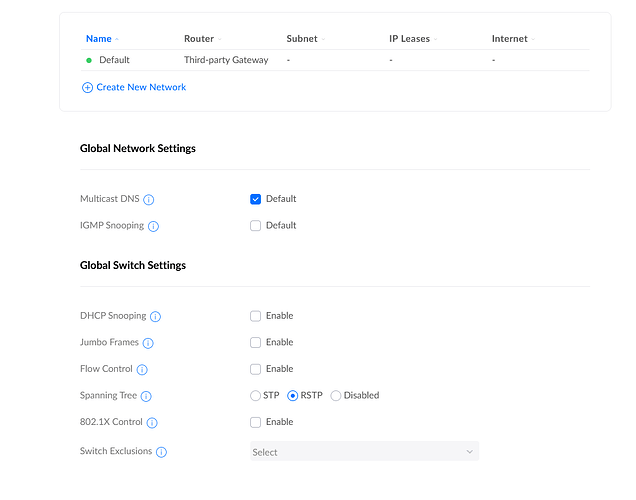Sort networks by Name column header

[99, 39]
